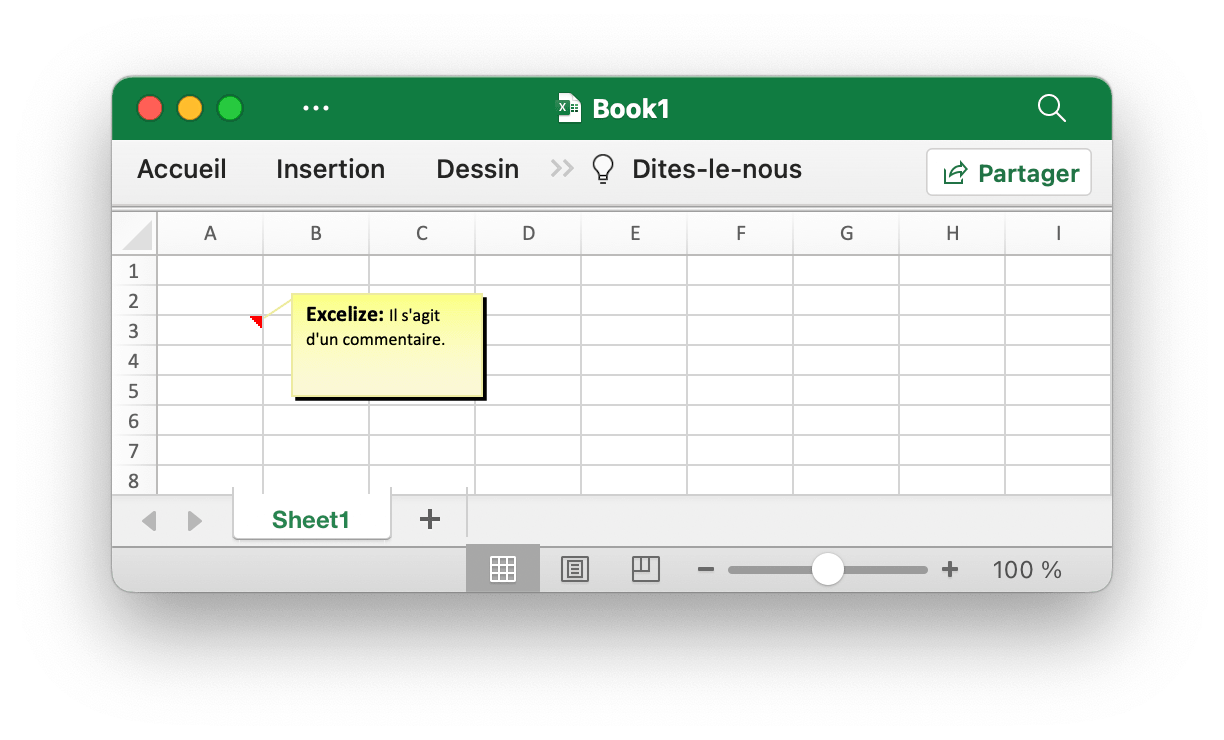This screenshot has height=740, width=1224.
Task: Open the Accueil ribbon tab
Action: coord(182,169)
